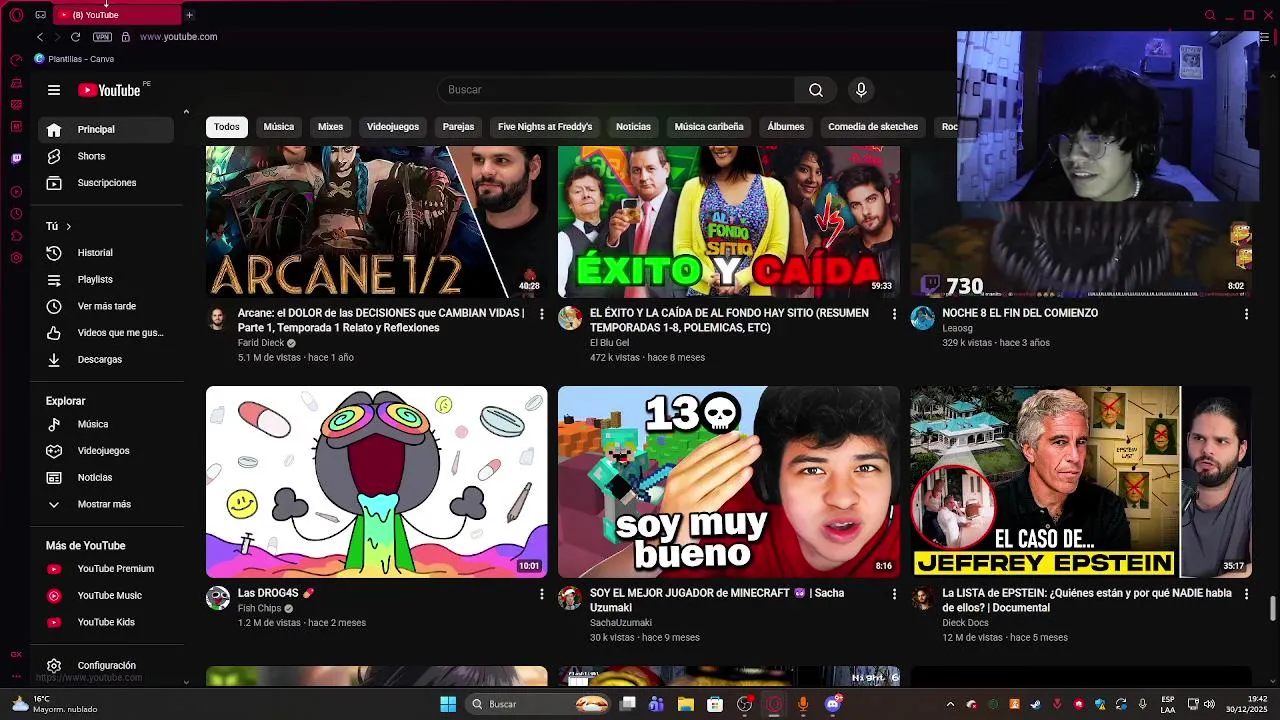This screenshot has width=1280, height=720.
Task: Open Ver más tarde list
Action: click(107, 306)
